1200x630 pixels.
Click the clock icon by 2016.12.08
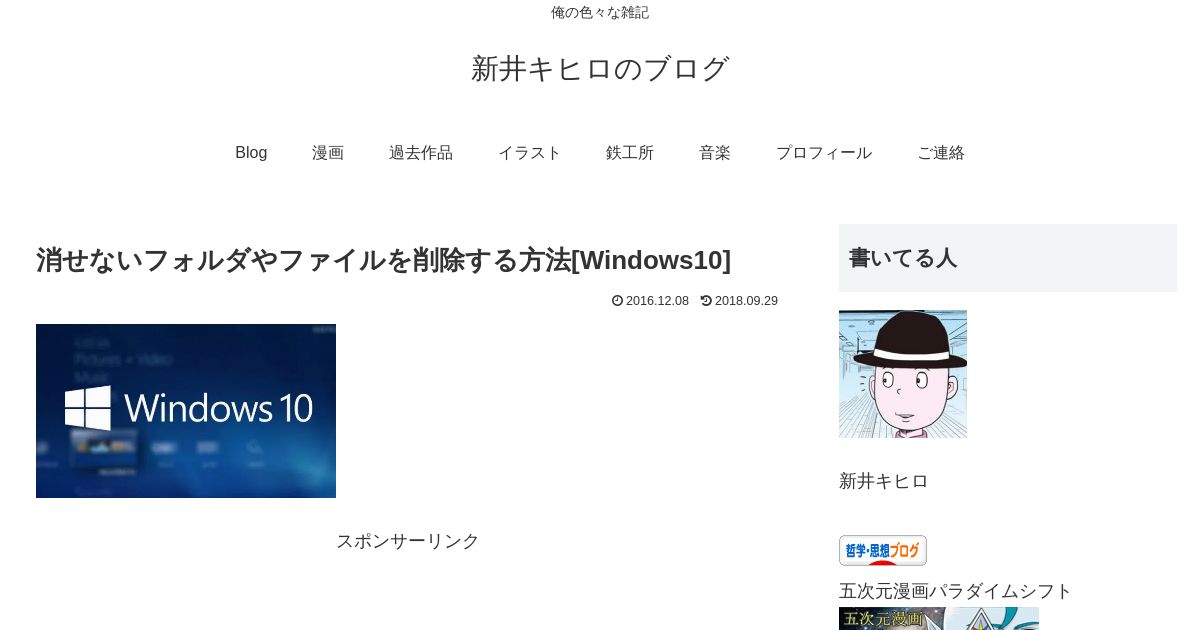click(x=617, y=301)
